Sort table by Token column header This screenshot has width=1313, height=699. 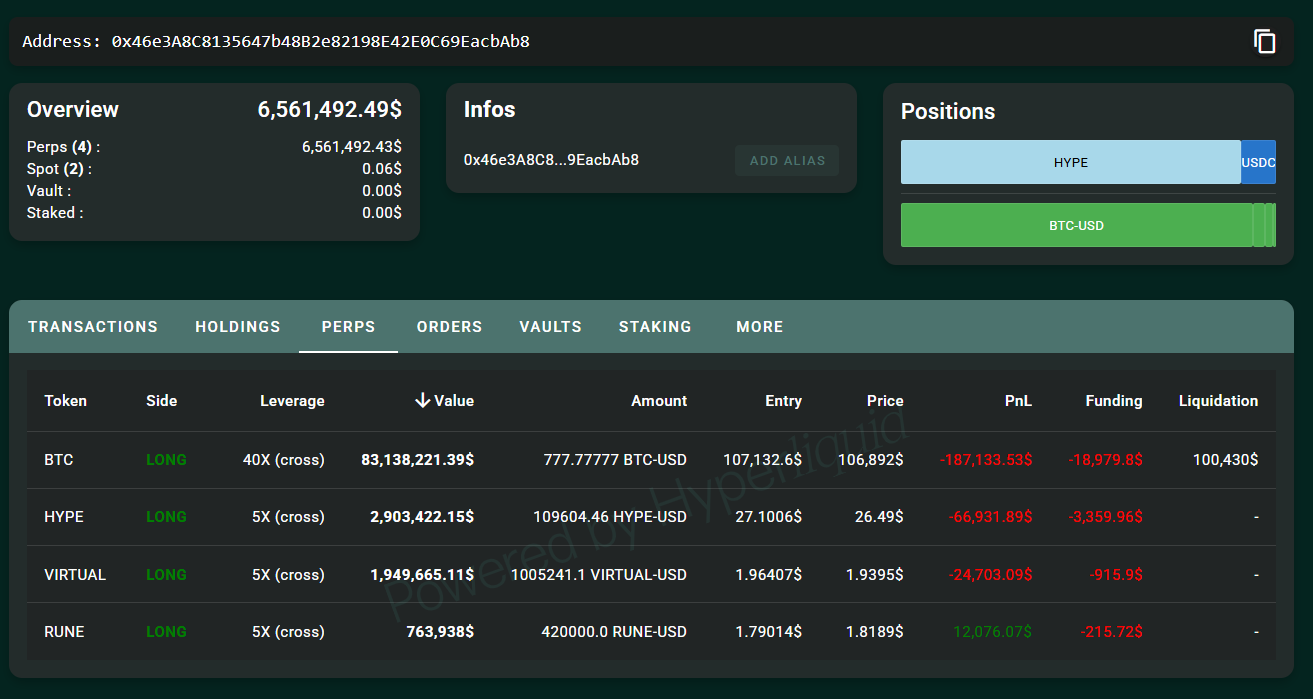coord(66,401)
